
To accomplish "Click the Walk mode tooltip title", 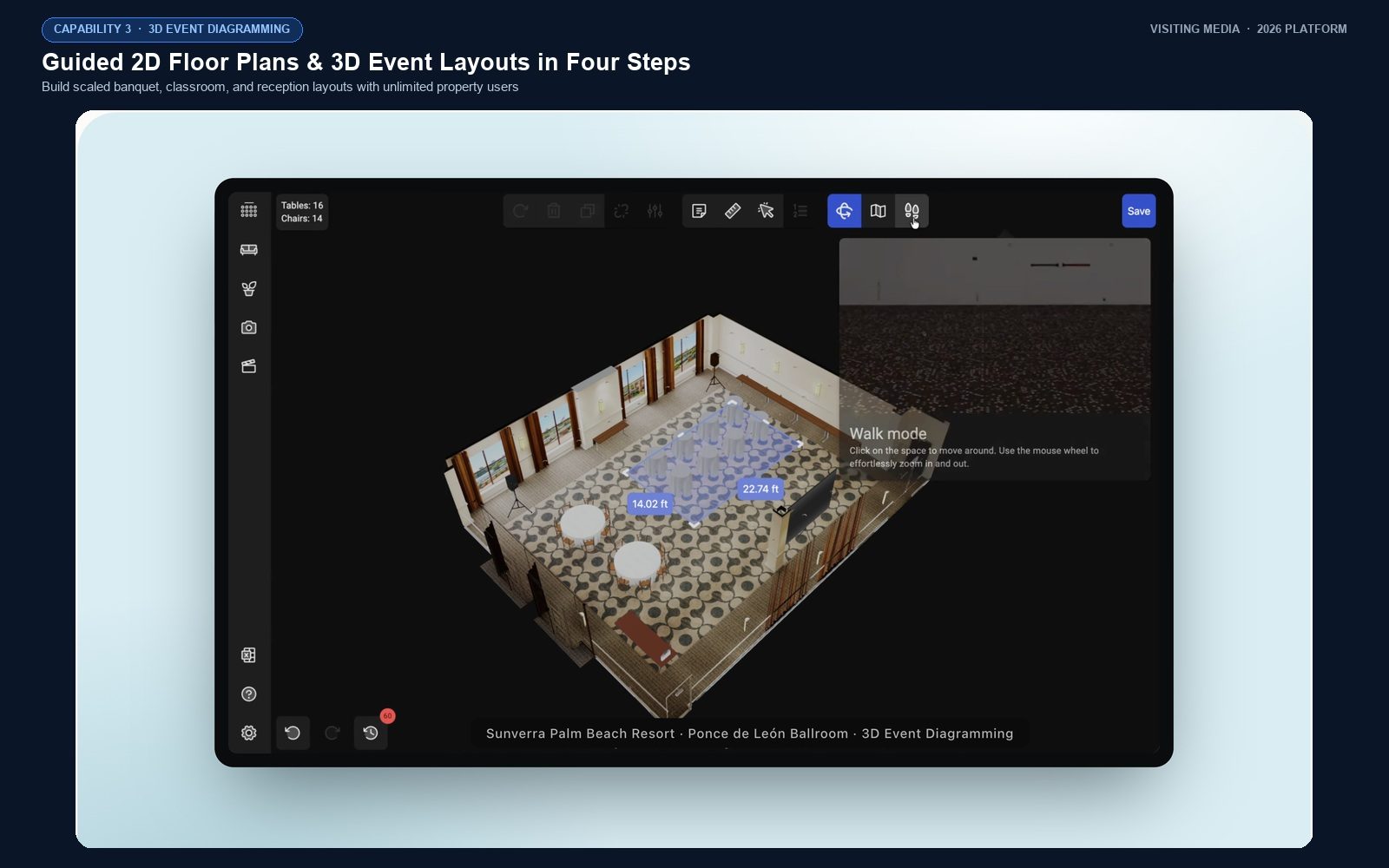I will [887, 433].
